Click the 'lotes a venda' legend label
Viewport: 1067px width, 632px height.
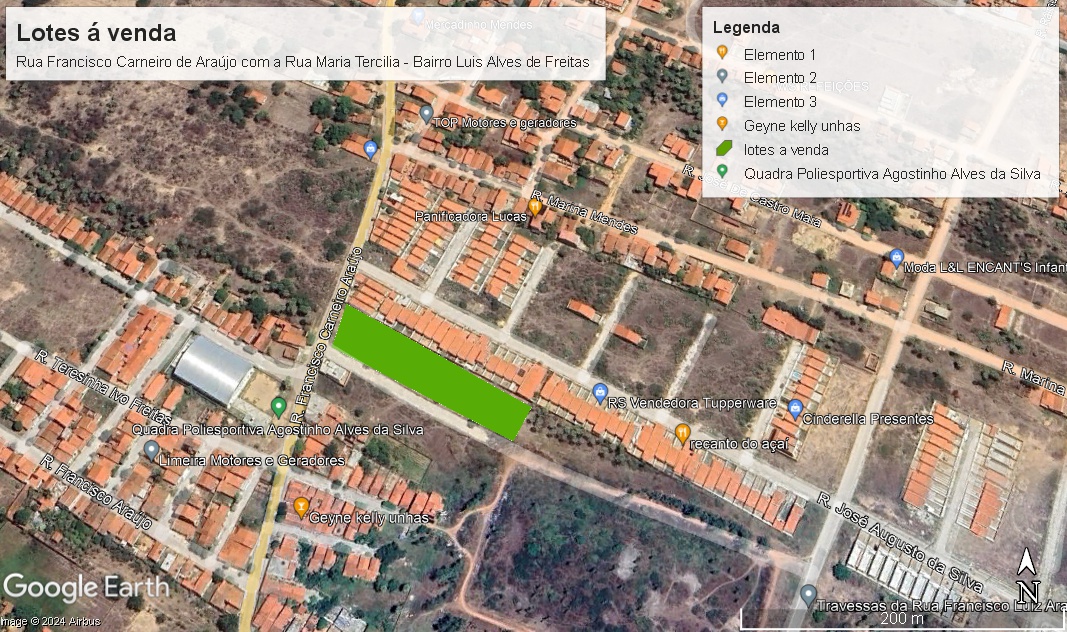pos(786,150)
